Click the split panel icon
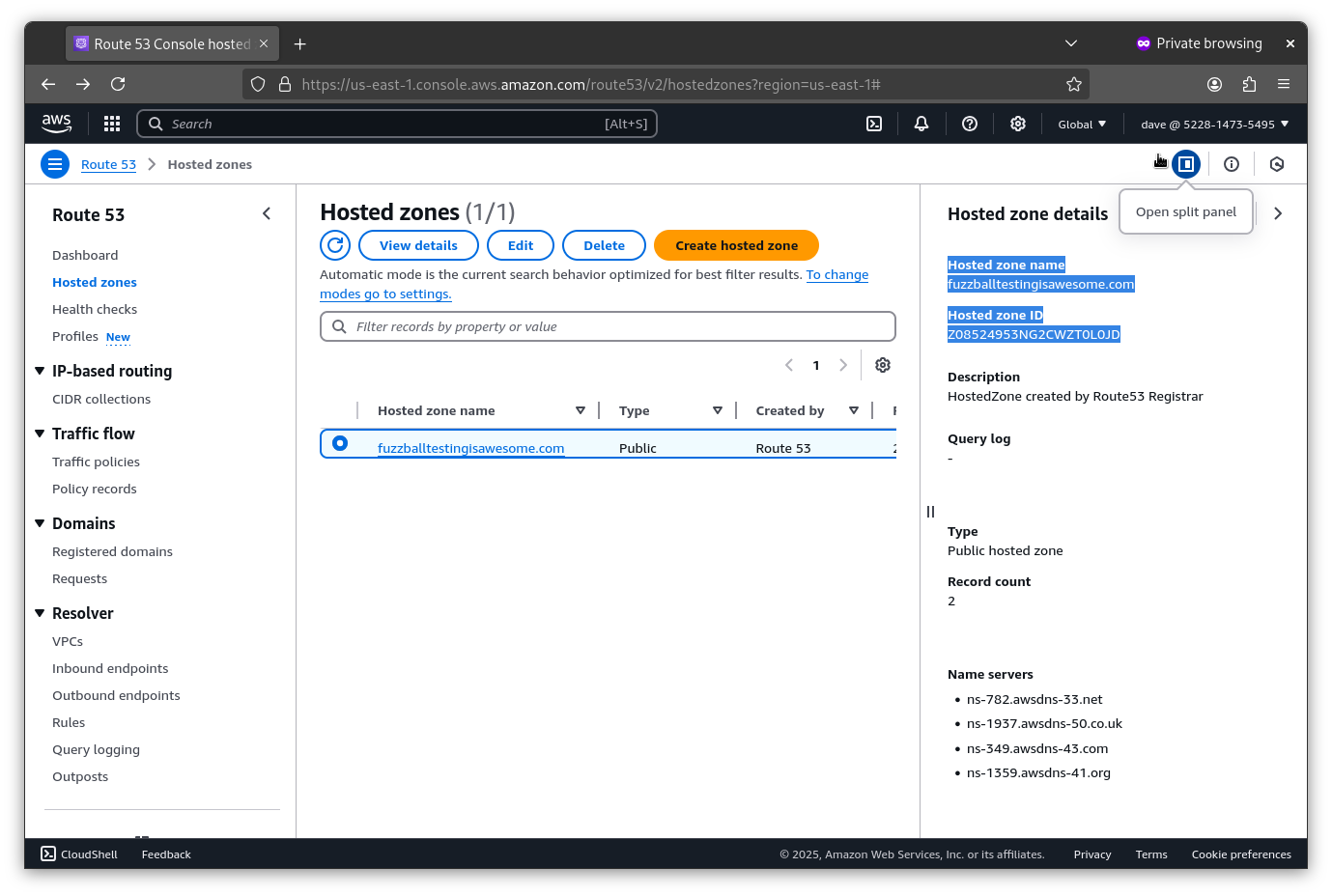Screen dimensions: 1332x896 [1186, 164]
